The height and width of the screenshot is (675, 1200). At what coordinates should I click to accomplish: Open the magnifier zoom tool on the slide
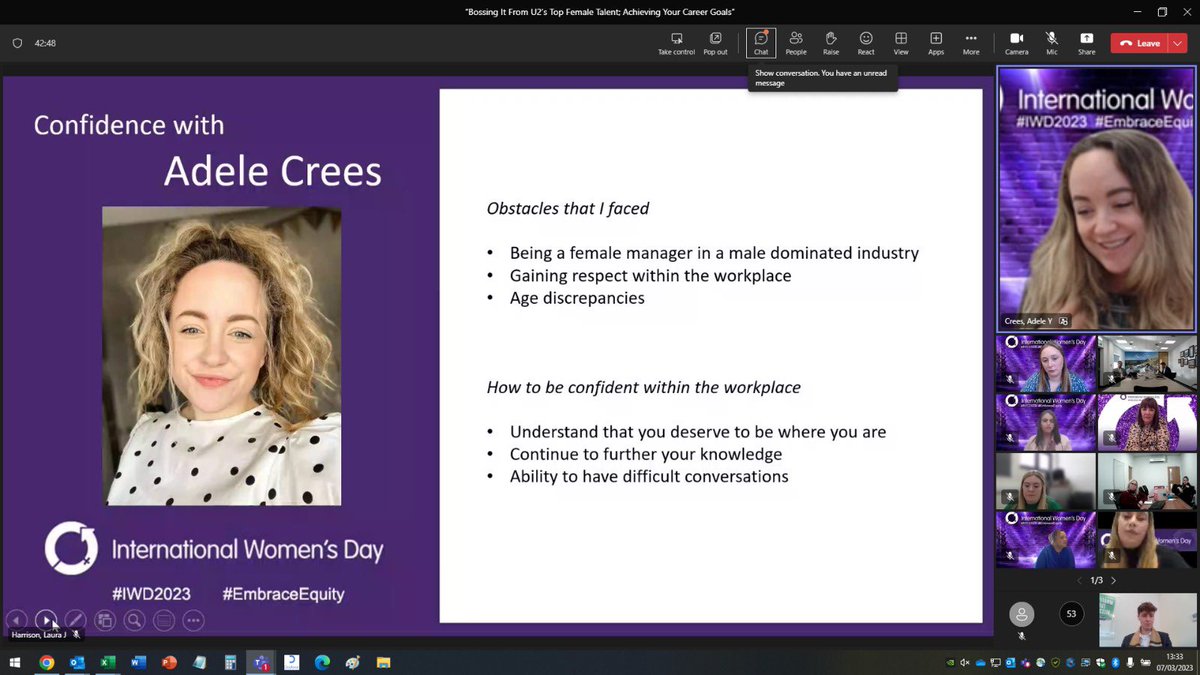coord(134,620)
